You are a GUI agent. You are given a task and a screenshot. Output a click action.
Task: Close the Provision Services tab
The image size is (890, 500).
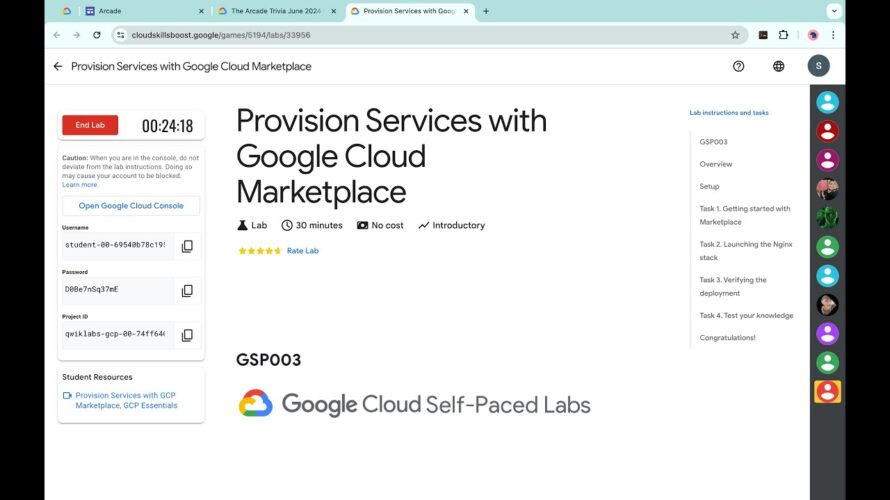point(466,11)
